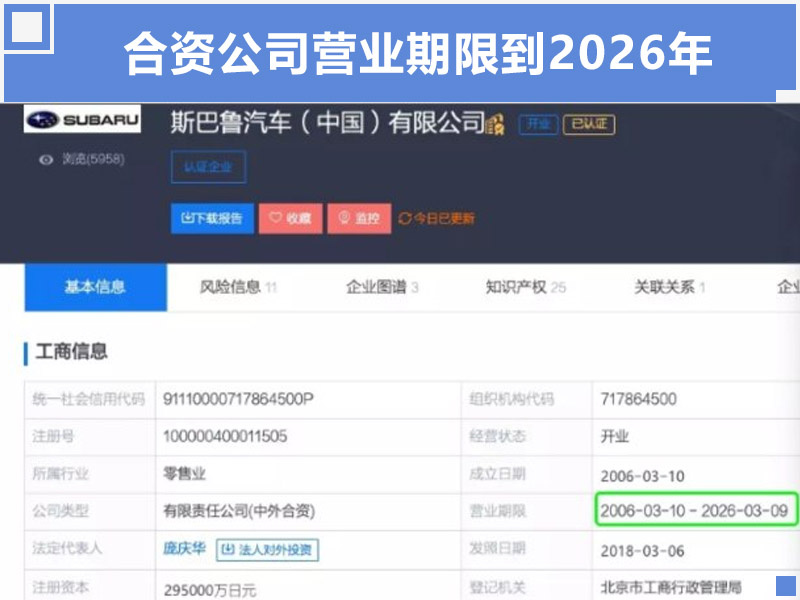Open the 风险信息 tab
Viewport: 800px width, 600px height.
(x=238, y=287)
